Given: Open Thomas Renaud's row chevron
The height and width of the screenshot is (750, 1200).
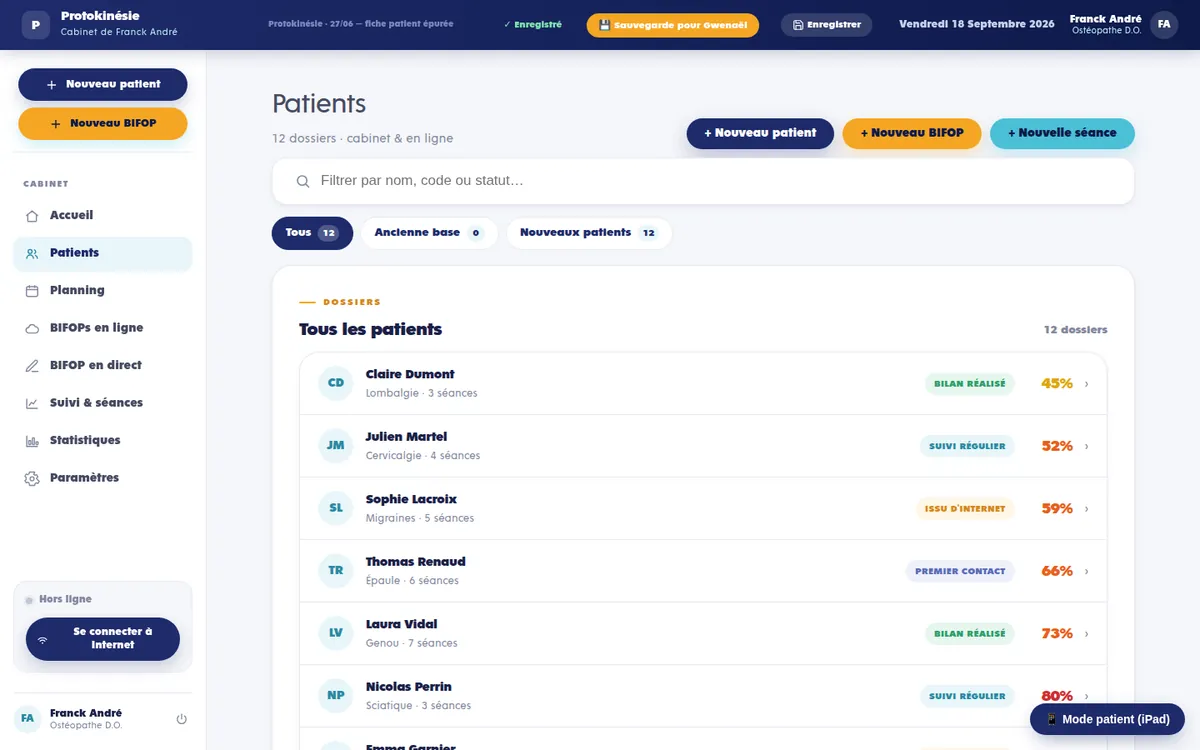Looking at the screenshot, I should pos(1086,571).
